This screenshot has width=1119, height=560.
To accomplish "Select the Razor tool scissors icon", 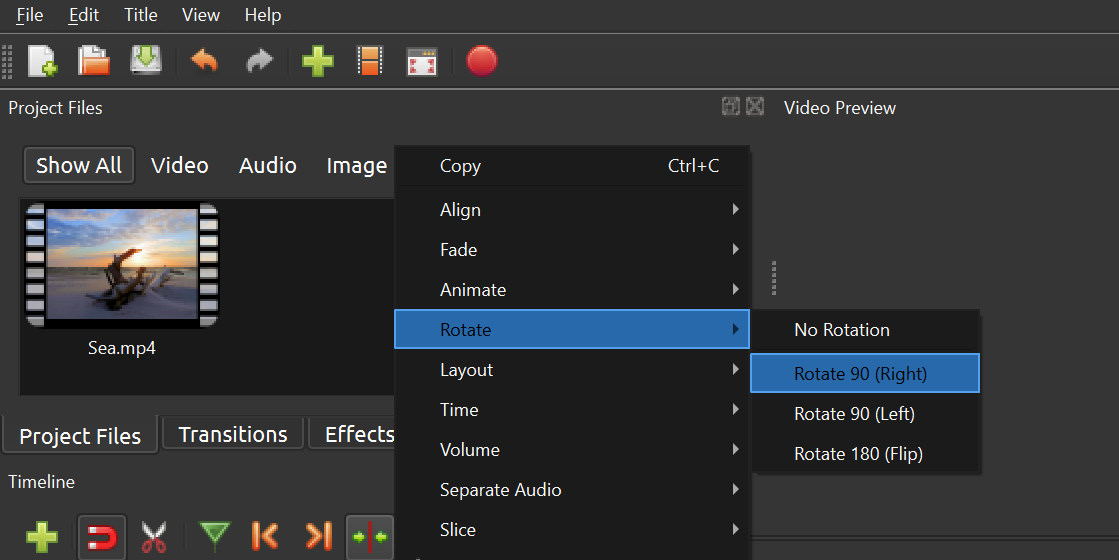I will pyautogui.click(x=153, y=537).
